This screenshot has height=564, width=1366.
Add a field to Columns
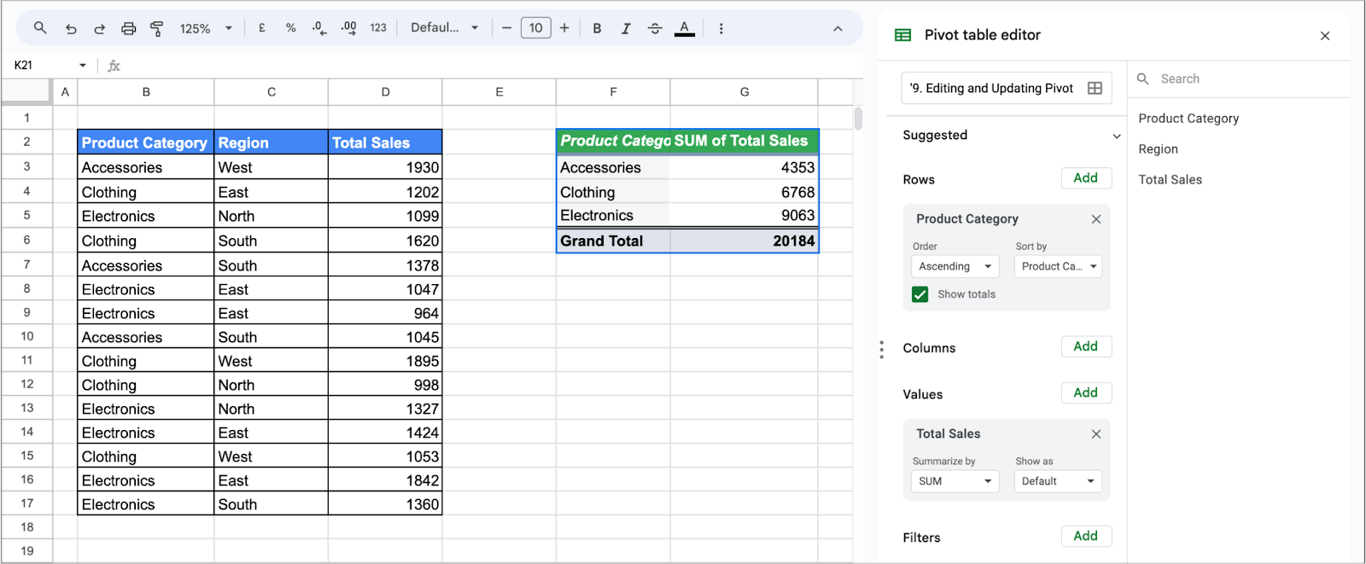(x=1086, y=346)
